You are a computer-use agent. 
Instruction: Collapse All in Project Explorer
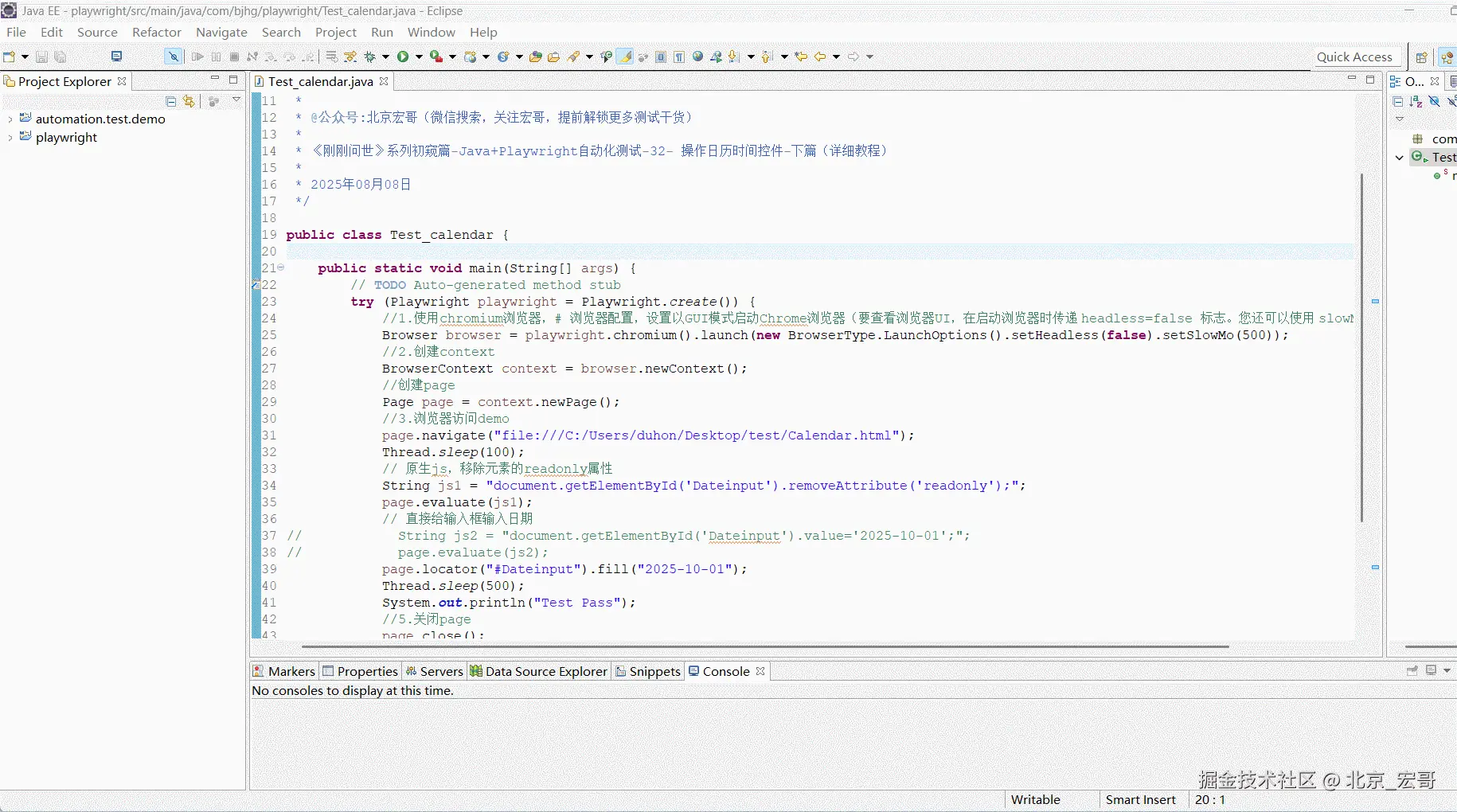click(x=170, y=101)
